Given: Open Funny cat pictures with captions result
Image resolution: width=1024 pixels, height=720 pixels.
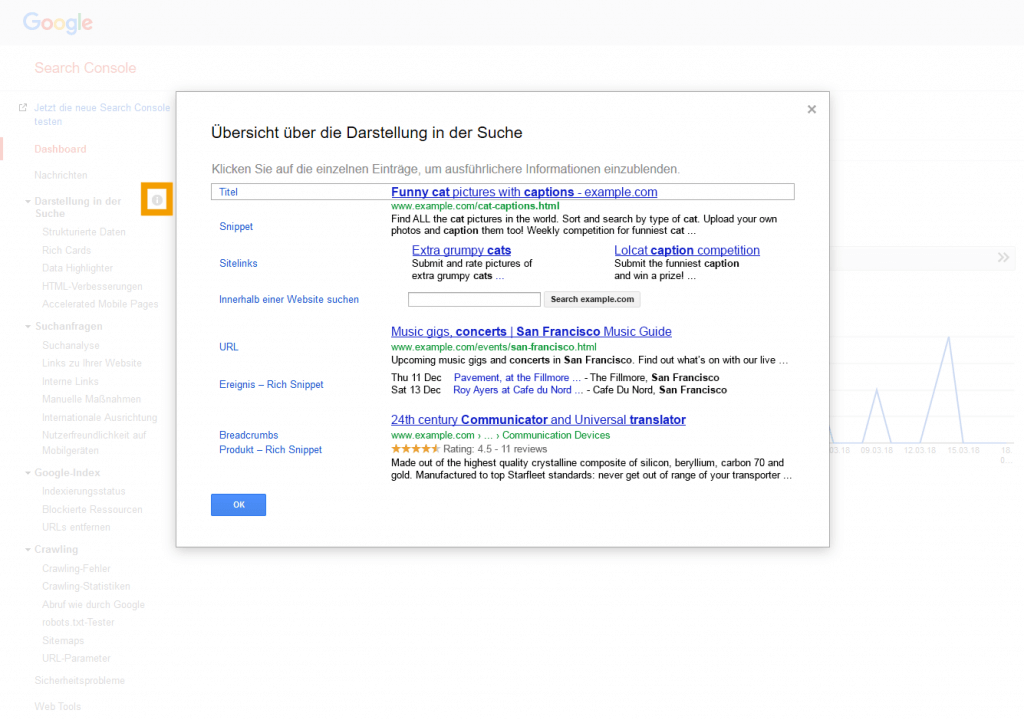Looking at the screenshot, I should [524, 192].
